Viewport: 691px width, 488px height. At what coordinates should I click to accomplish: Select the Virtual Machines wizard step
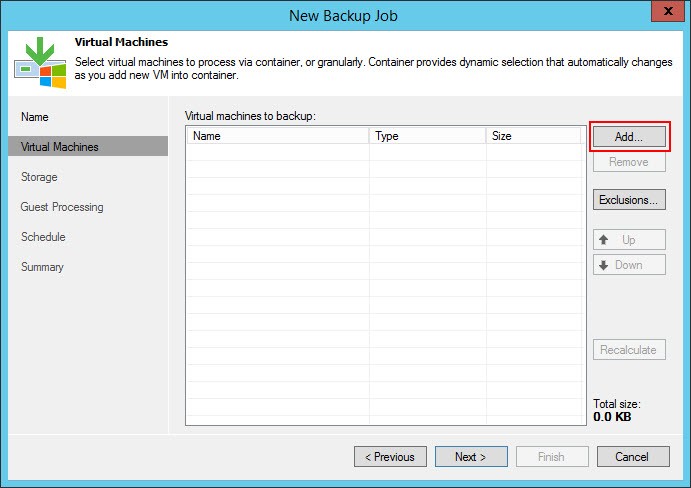88,146
